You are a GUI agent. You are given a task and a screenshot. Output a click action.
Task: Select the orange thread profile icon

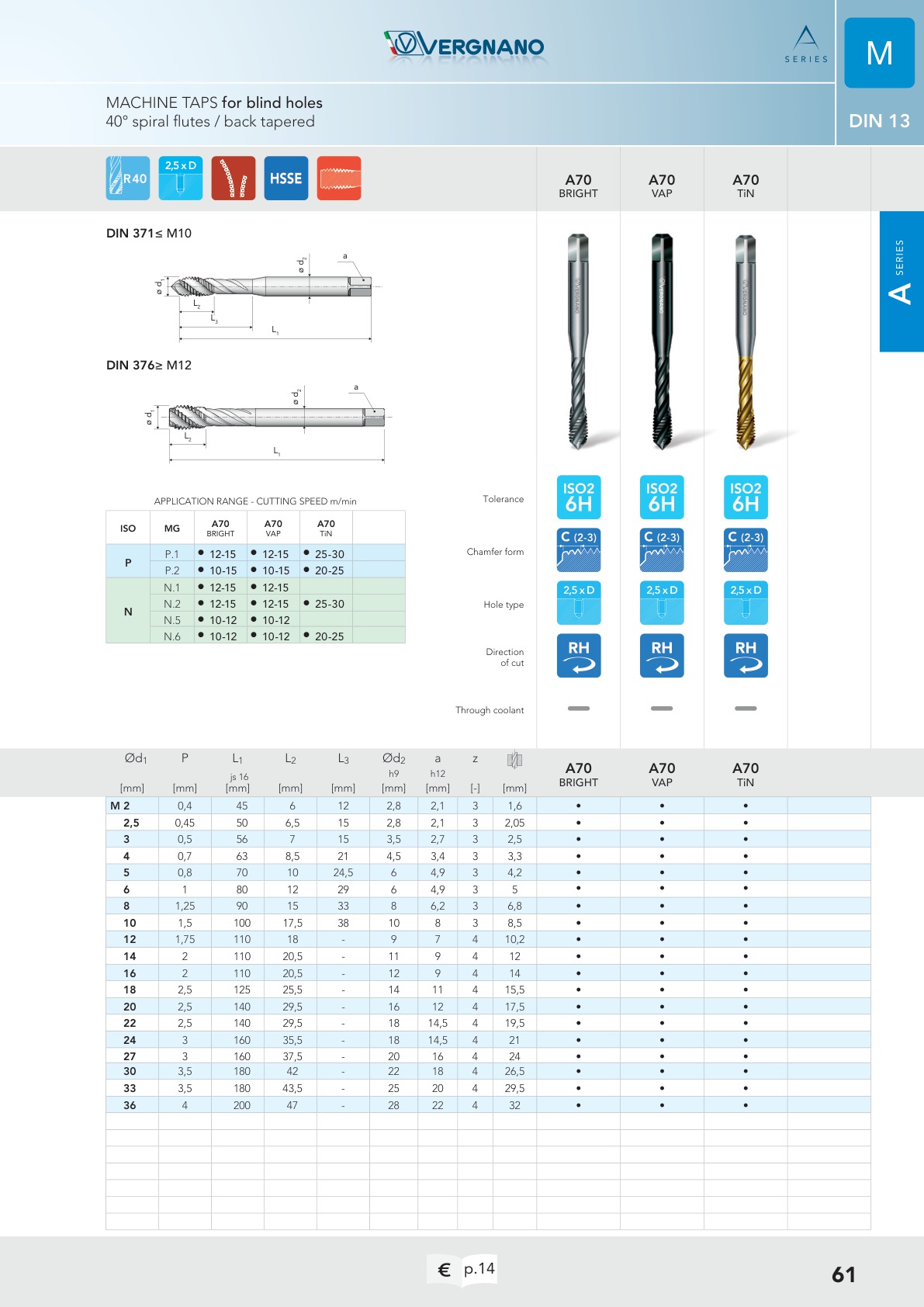[339, 179]
